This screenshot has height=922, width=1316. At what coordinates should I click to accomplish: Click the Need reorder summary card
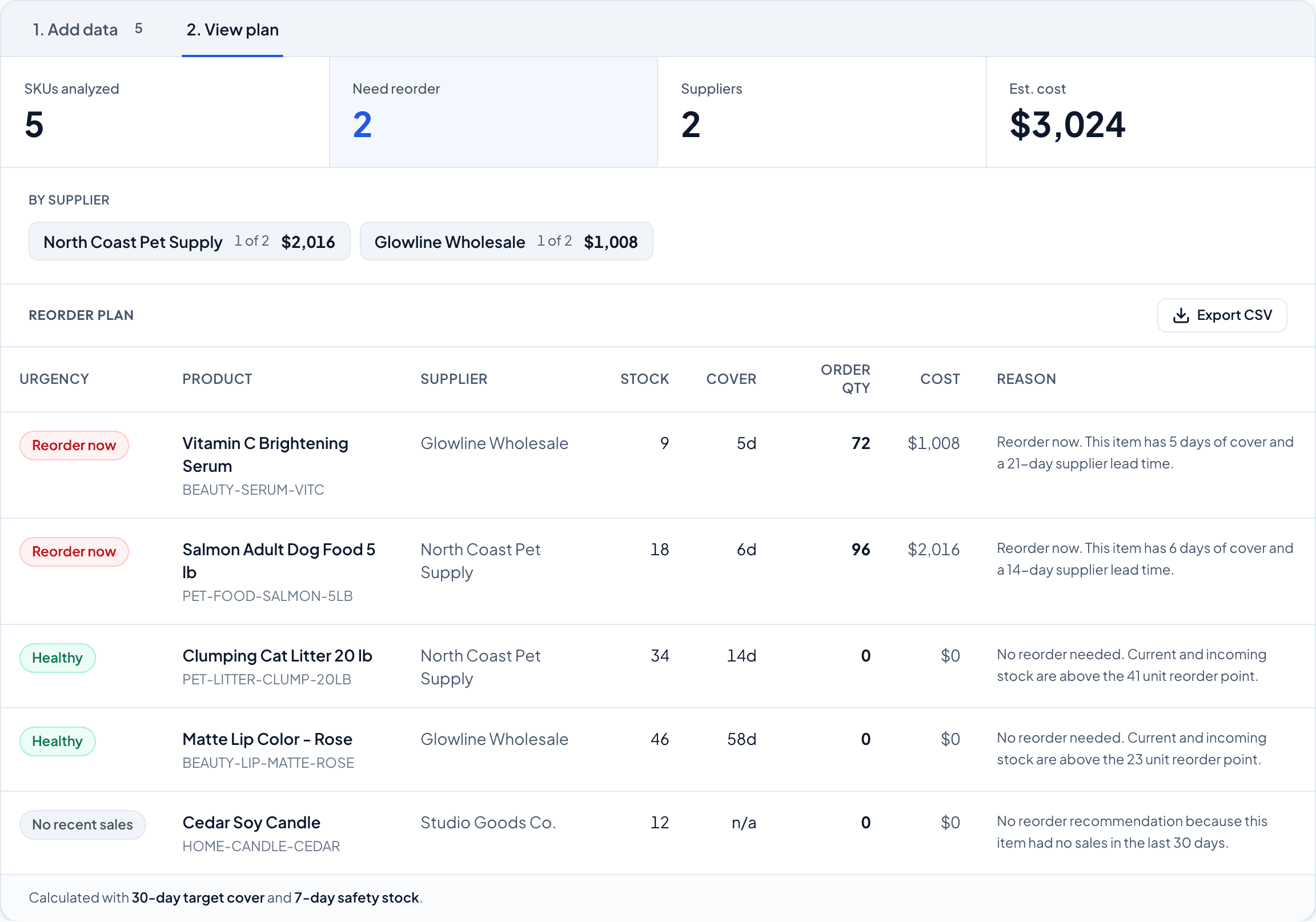coord(493,113)
